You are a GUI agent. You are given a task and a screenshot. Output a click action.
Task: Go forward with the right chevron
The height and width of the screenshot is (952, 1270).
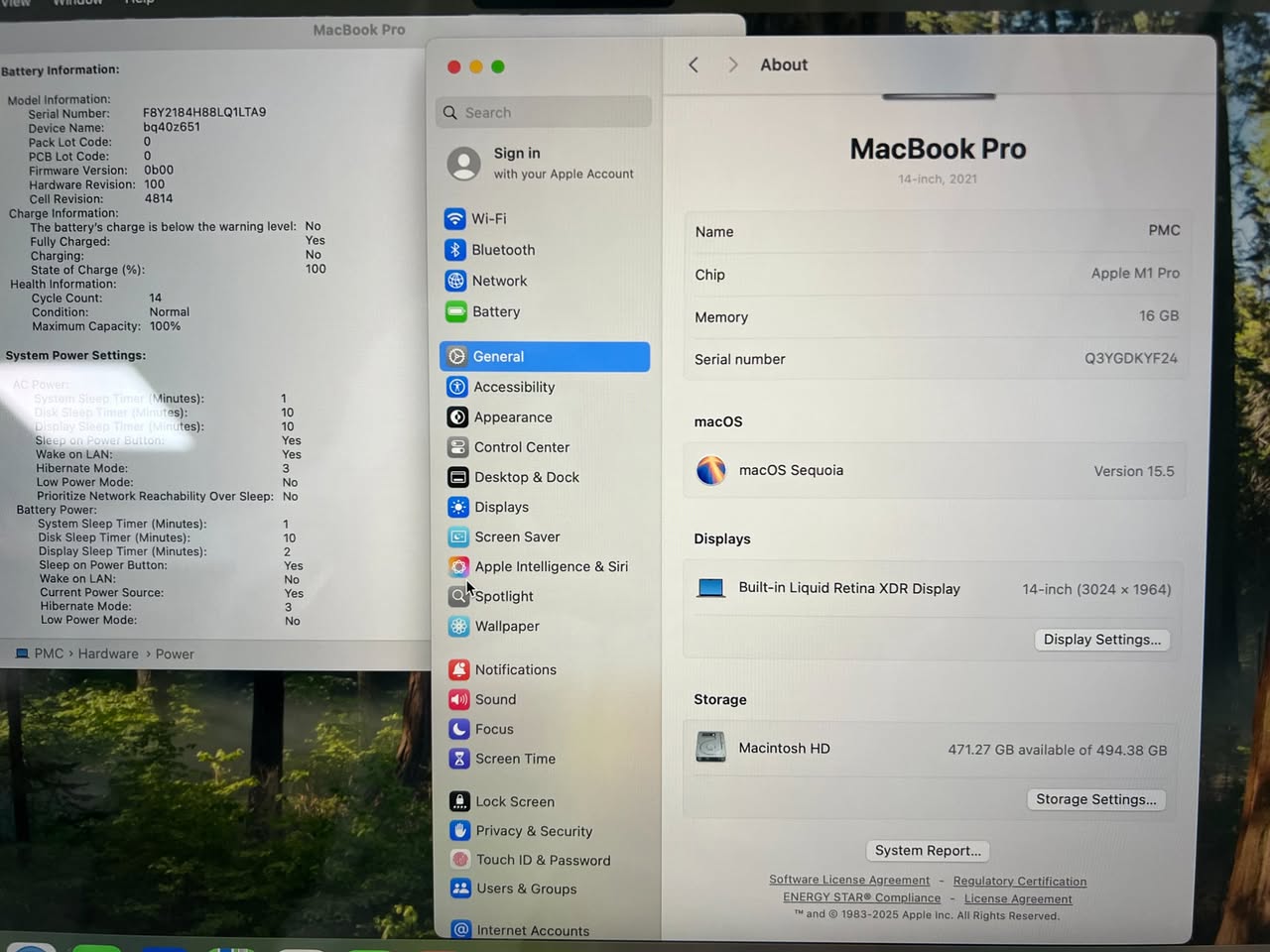point(733,64)
